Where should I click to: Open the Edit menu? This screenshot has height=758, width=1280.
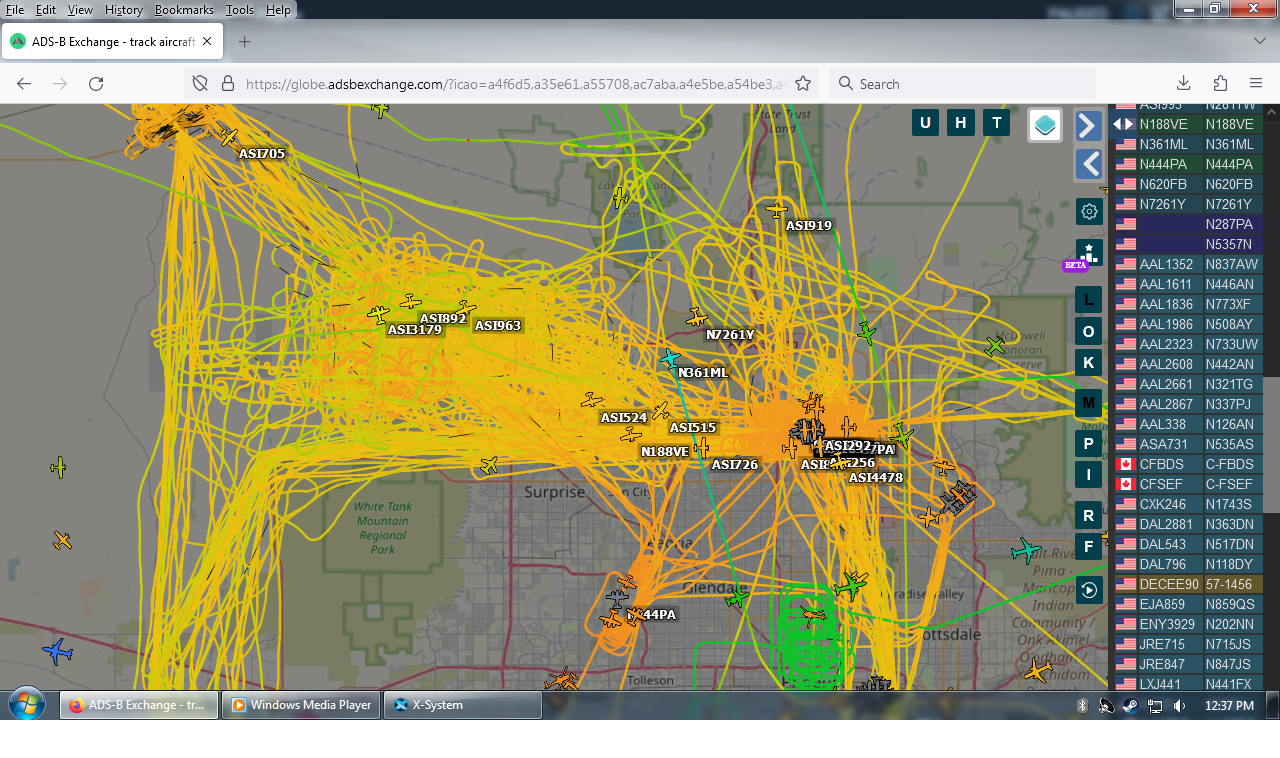pyautogui.click(x=45, y=10)
